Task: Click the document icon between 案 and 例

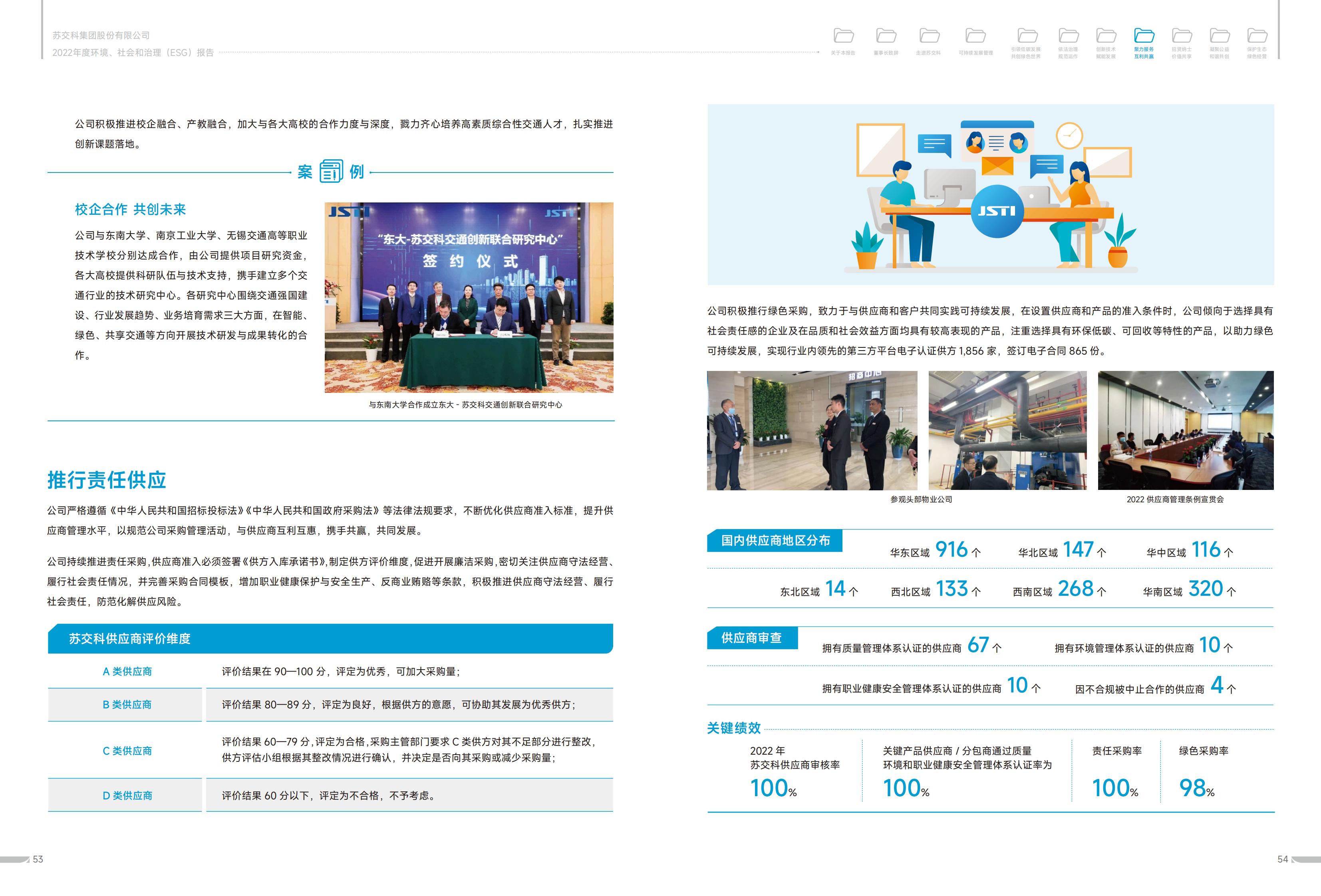Action: (x=331, y=171)
